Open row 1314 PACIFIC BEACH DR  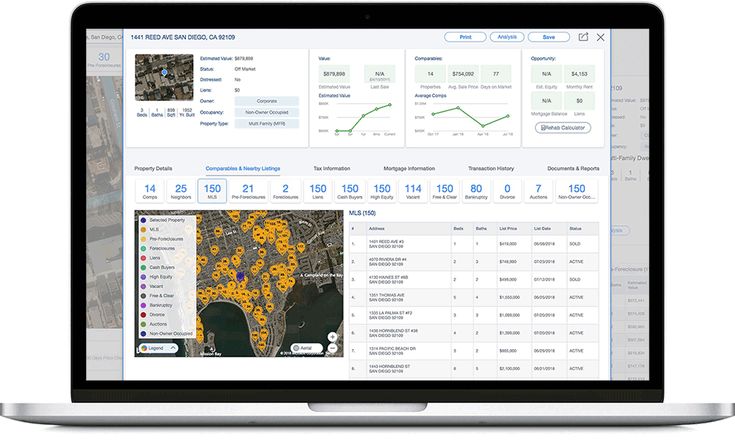474,351
